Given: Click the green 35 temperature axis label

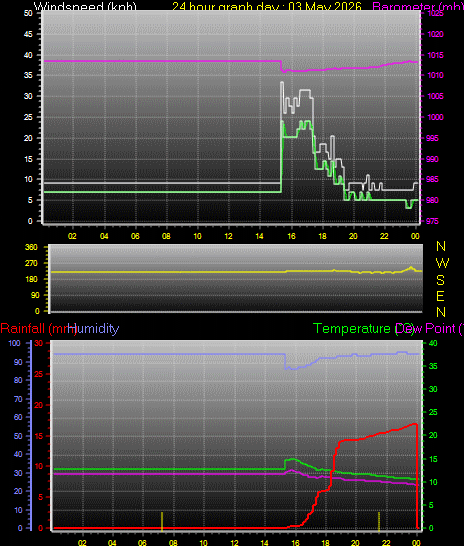Looking at the screenshot, I should click(433, 366).
